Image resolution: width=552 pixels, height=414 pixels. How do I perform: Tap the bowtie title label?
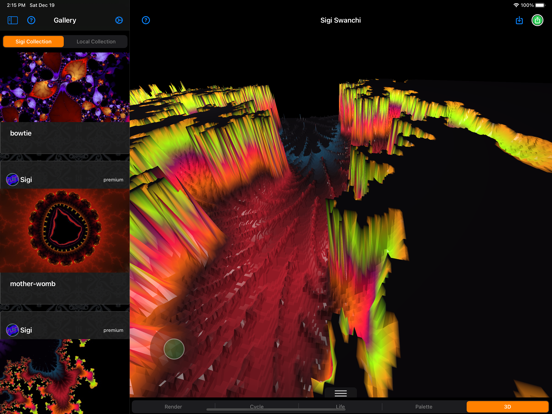click(x=21, y=133)
